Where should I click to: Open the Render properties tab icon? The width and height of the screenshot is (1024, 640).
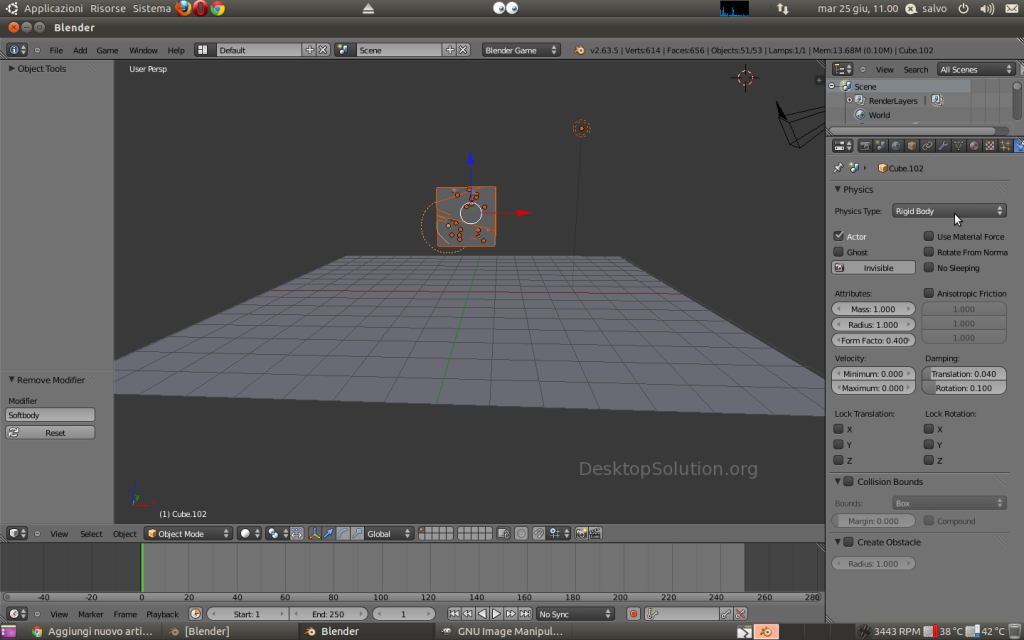coord(865,146)
